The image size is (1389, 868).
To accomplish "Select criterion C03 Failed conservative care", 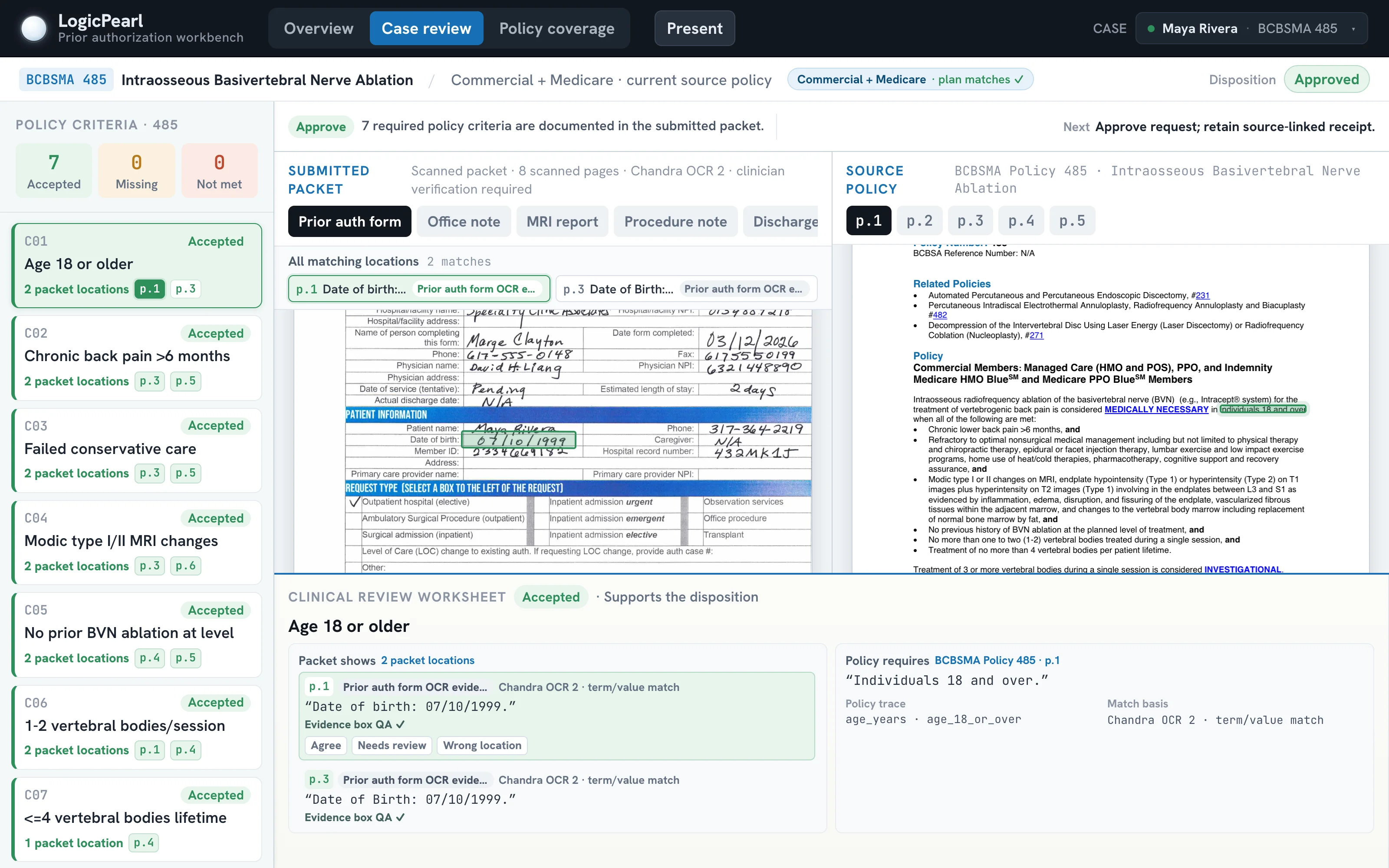I will (x=137, y=450).
